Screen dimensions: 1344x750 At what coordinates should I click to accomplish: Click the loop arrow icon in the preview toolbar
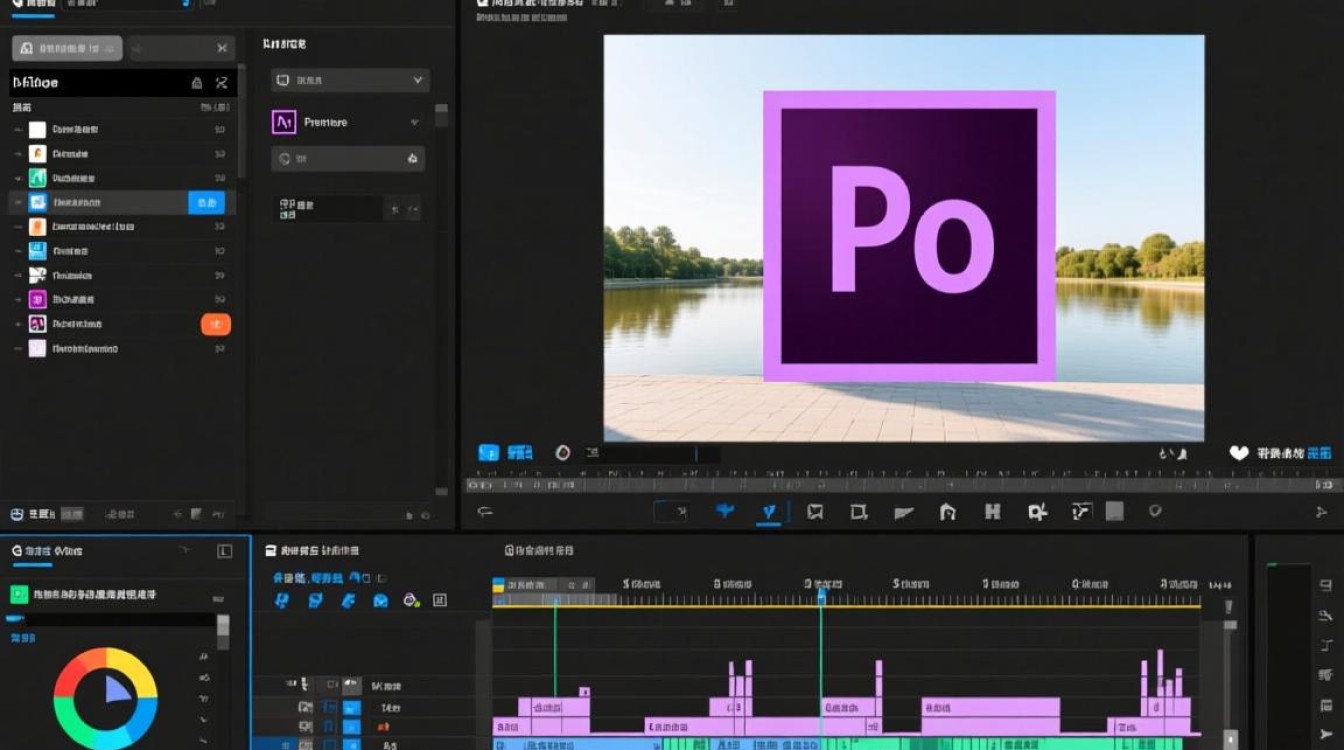pos(485,511)
